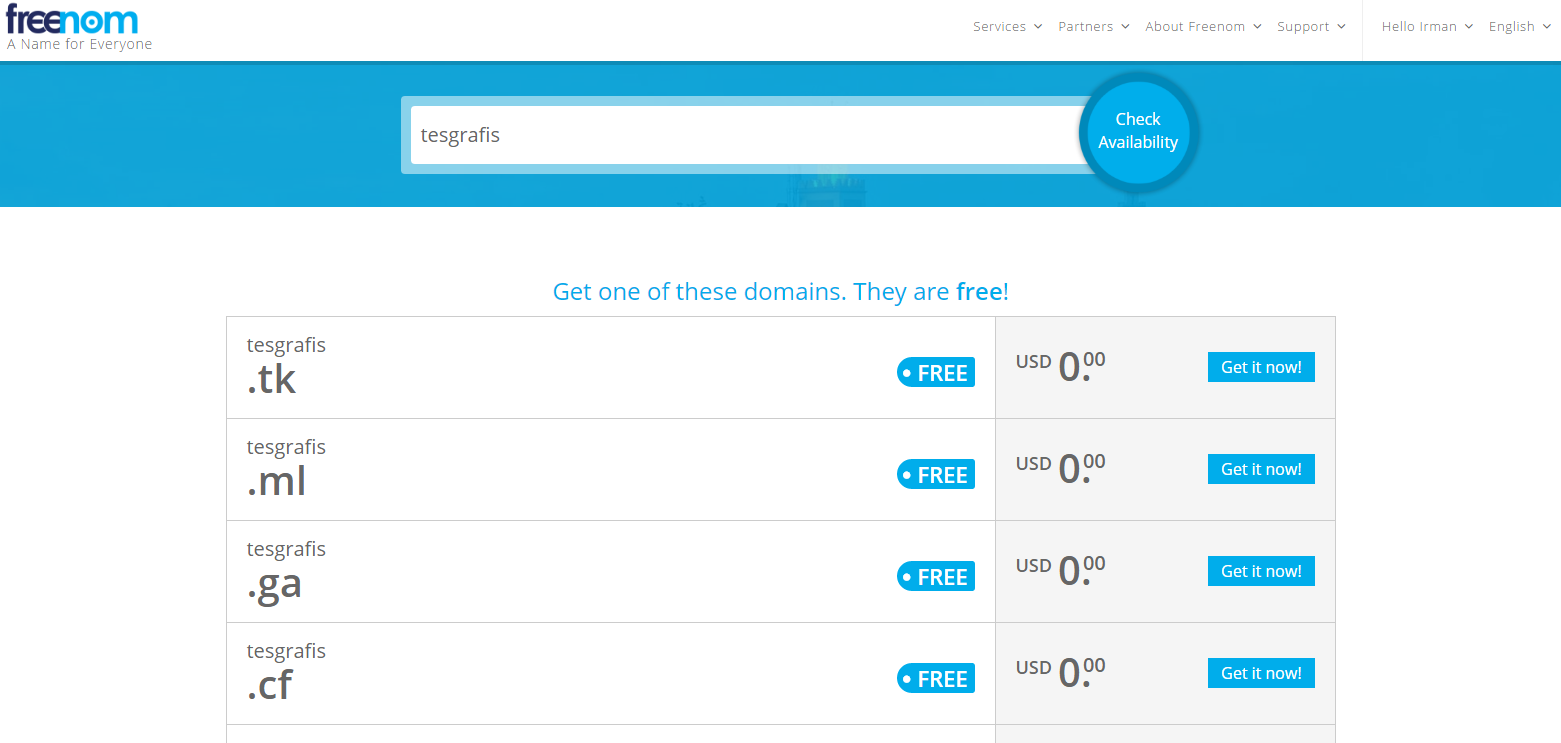The height and width of the screenshot is (743, 1561).
Task: Click the FREE badge in the .cf row
Action: 936,679
